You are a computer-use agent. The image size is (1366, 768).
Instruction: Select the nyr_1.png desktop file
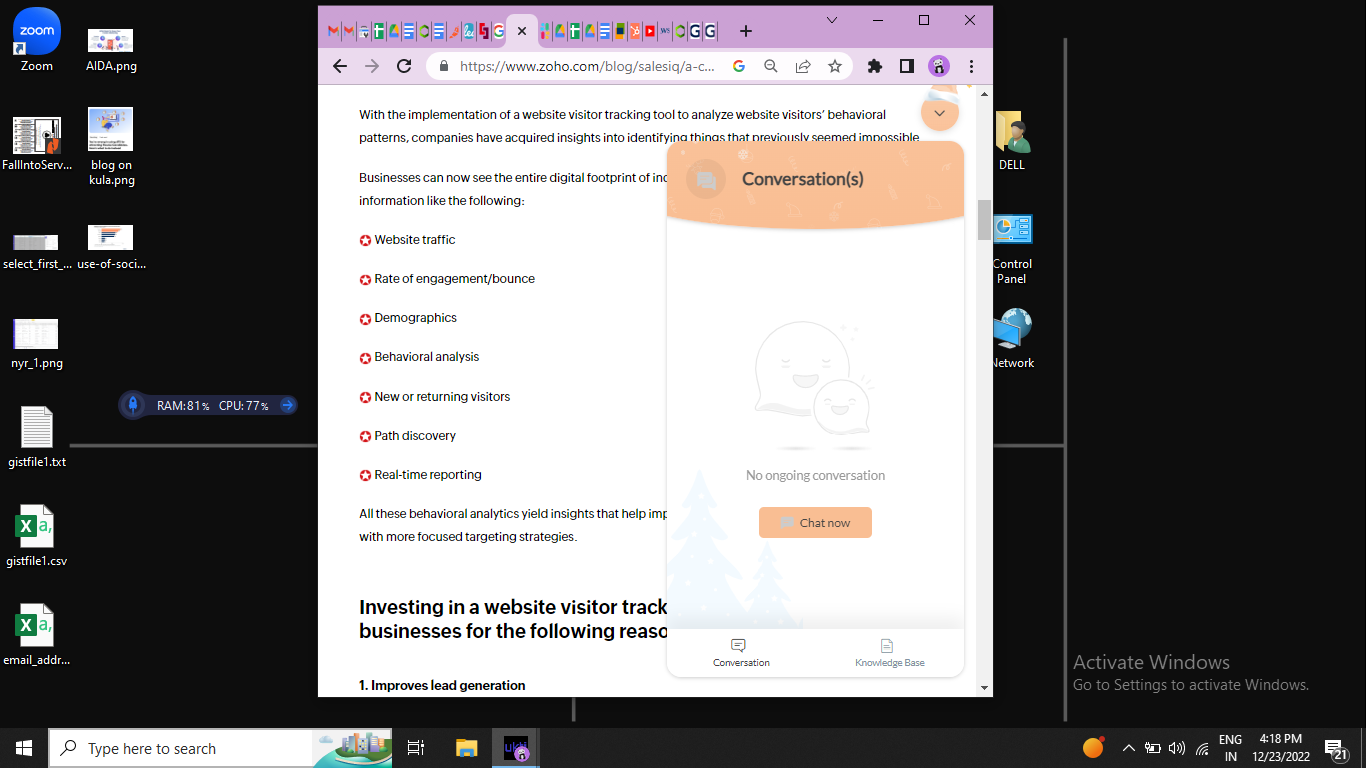pos(37,344)
